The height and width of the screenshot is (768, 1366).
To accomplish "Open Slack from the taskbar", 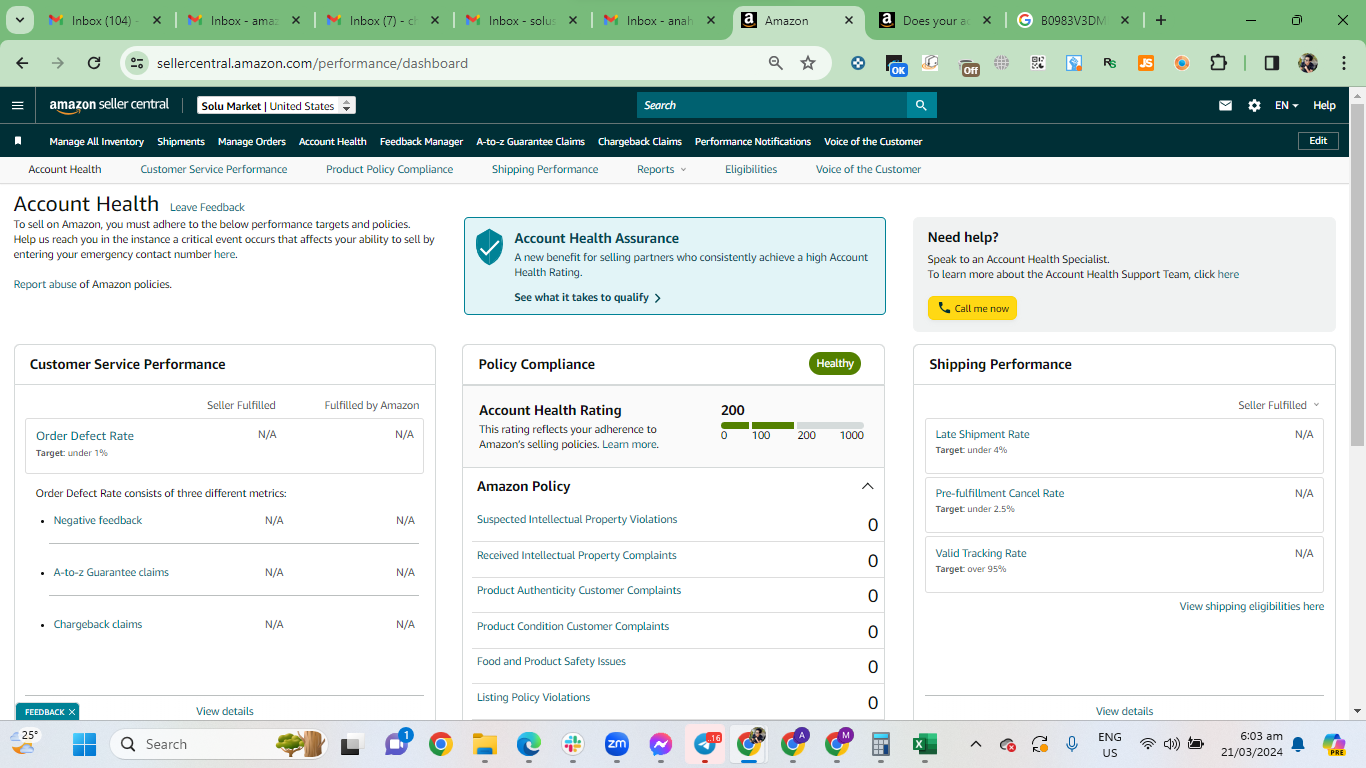I will point(573,744).
